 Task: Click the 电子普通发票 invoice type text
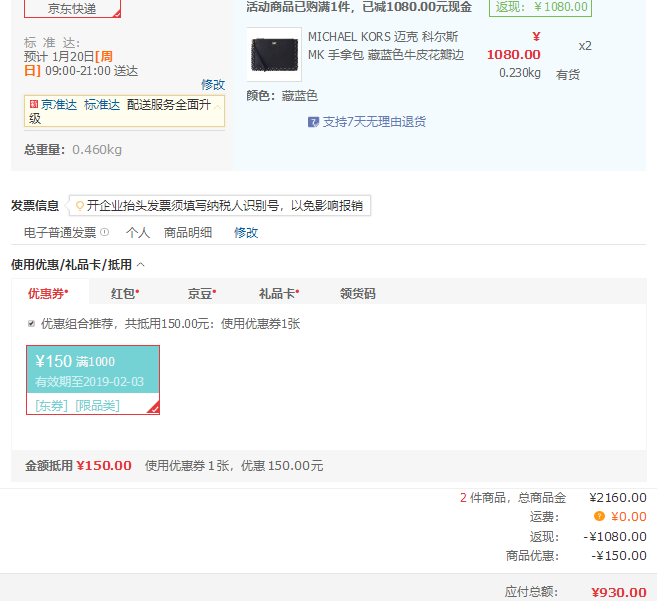[x=60, y=233]
